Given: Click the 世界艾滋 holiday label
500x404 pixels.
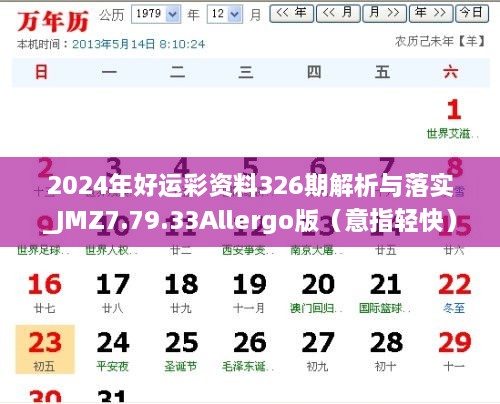Looking at the screenshot, I should 452,134.
